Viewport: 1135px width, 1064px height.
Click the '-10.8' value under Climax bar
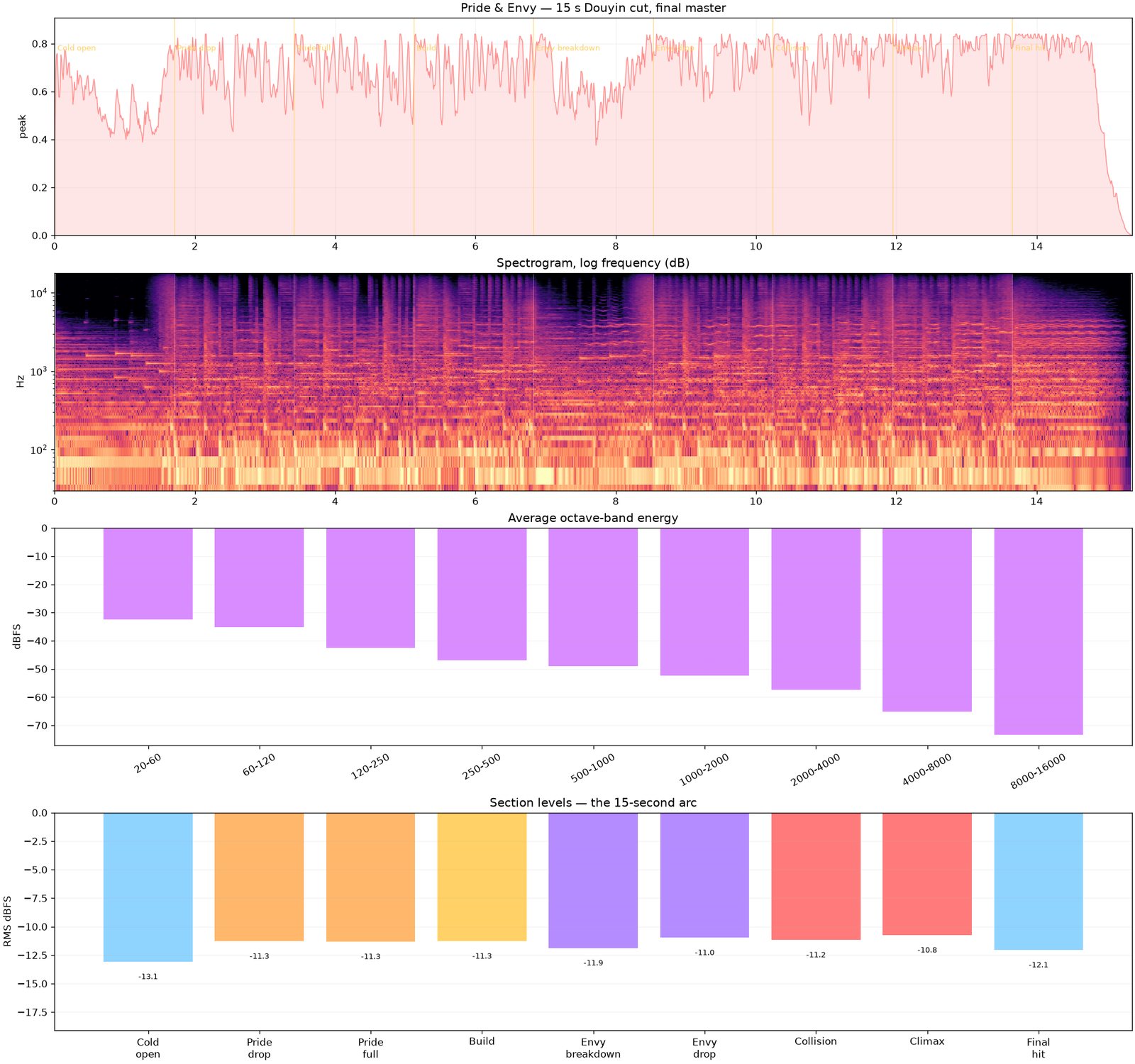(927, 950)
